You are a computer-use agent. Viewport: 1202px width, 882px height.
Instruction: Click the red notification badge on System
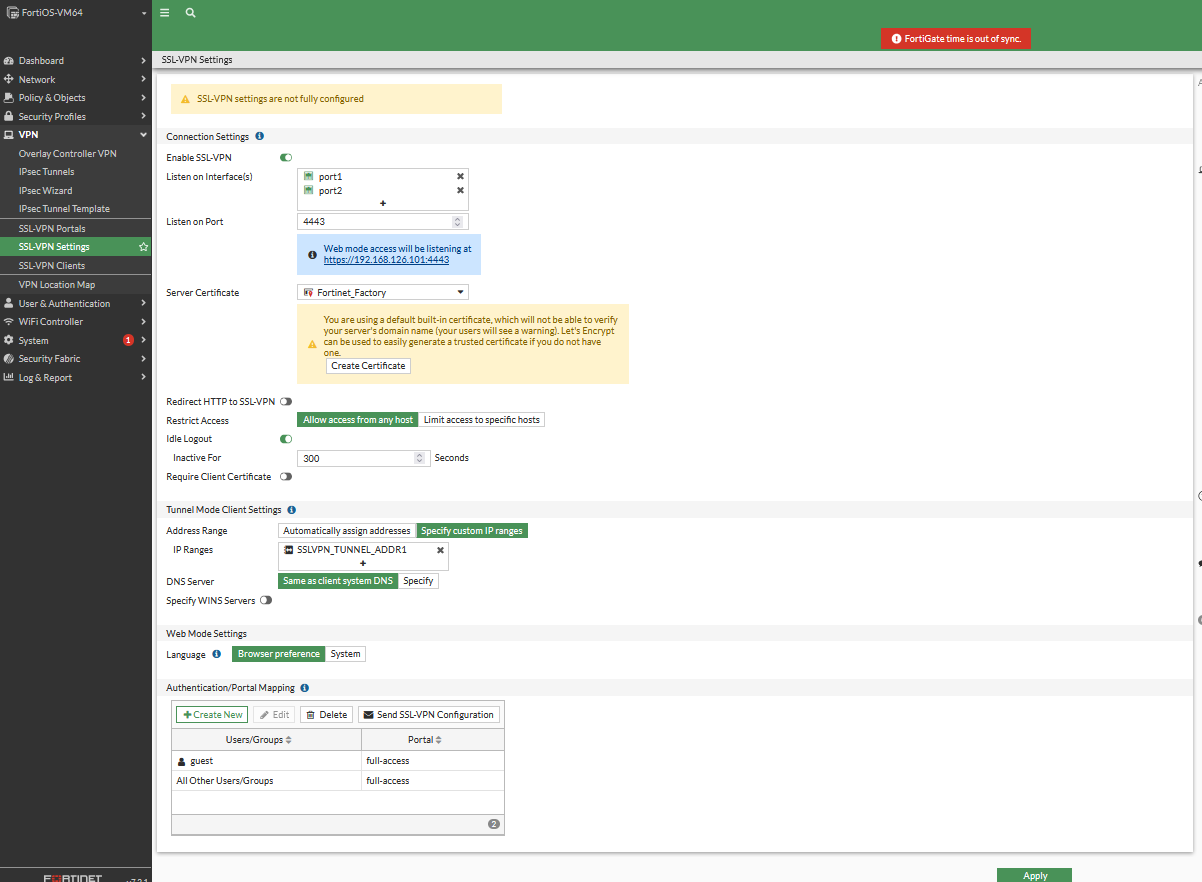click(128, 340)
